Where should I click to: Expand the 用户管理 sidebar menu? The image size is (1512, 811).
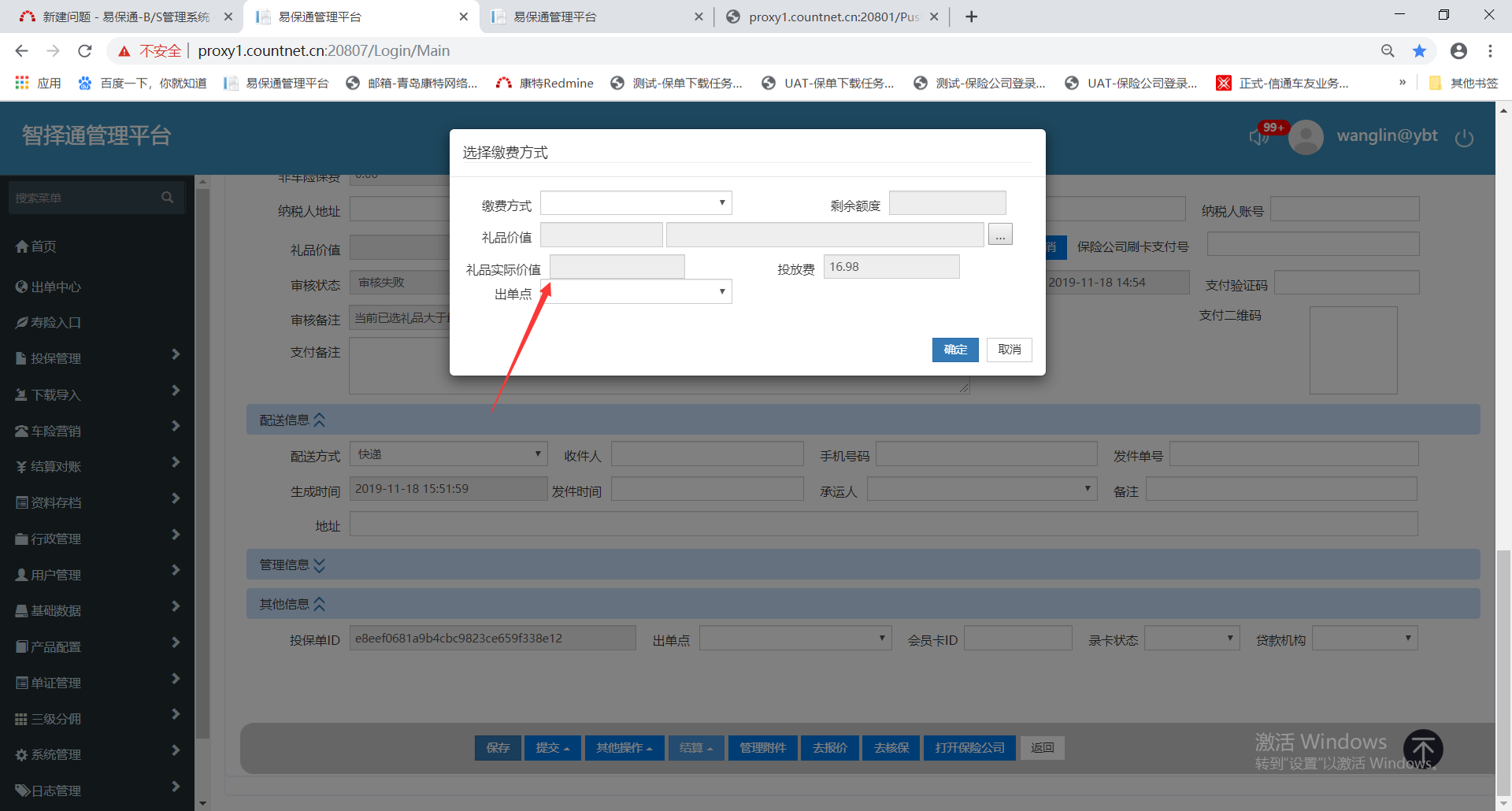(97, 575)
